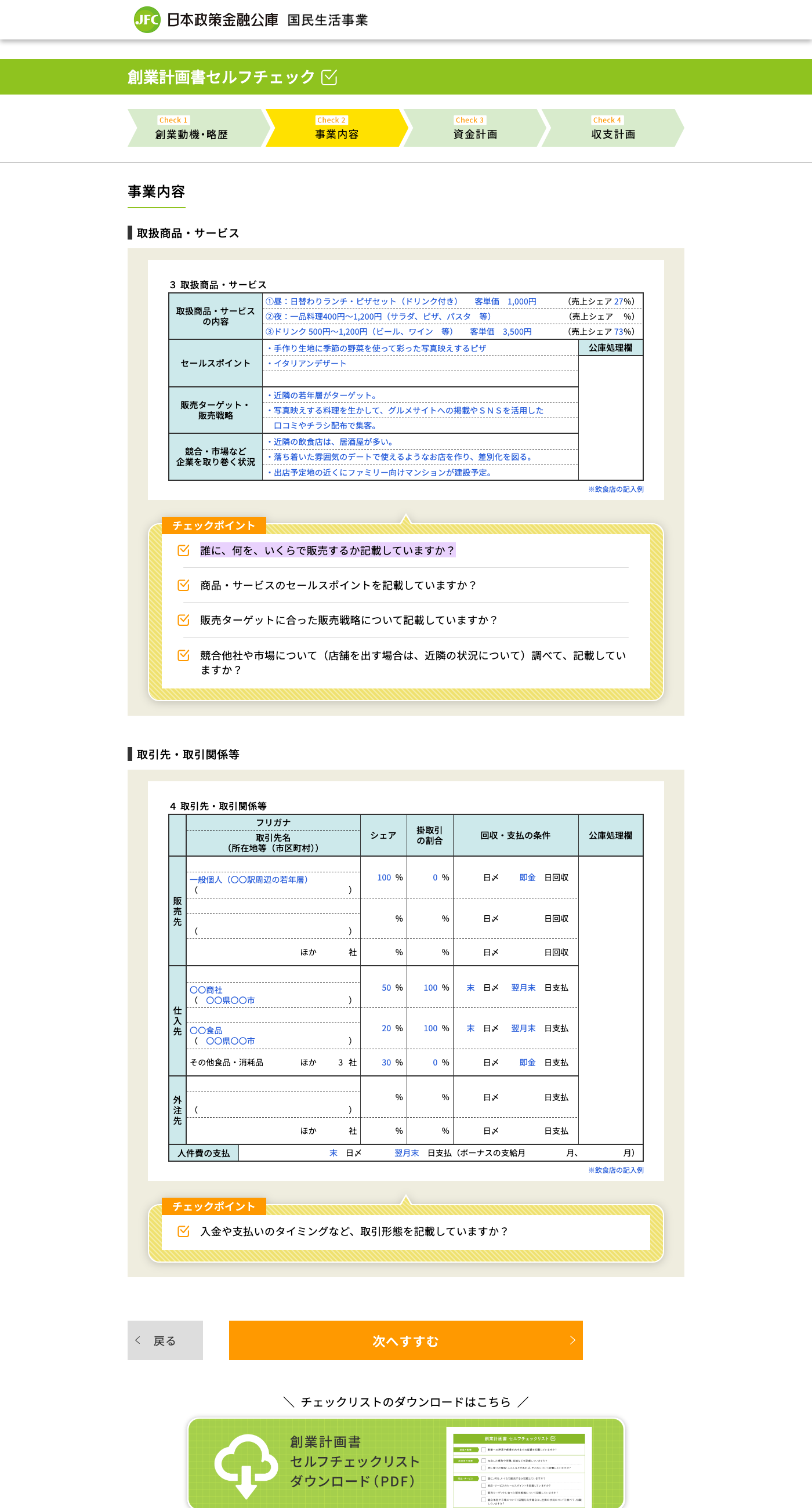Click the second チェックポイント label above 入金や支払い
The height and width of the screenshot is (1508, 812).
click(213, 1206)
